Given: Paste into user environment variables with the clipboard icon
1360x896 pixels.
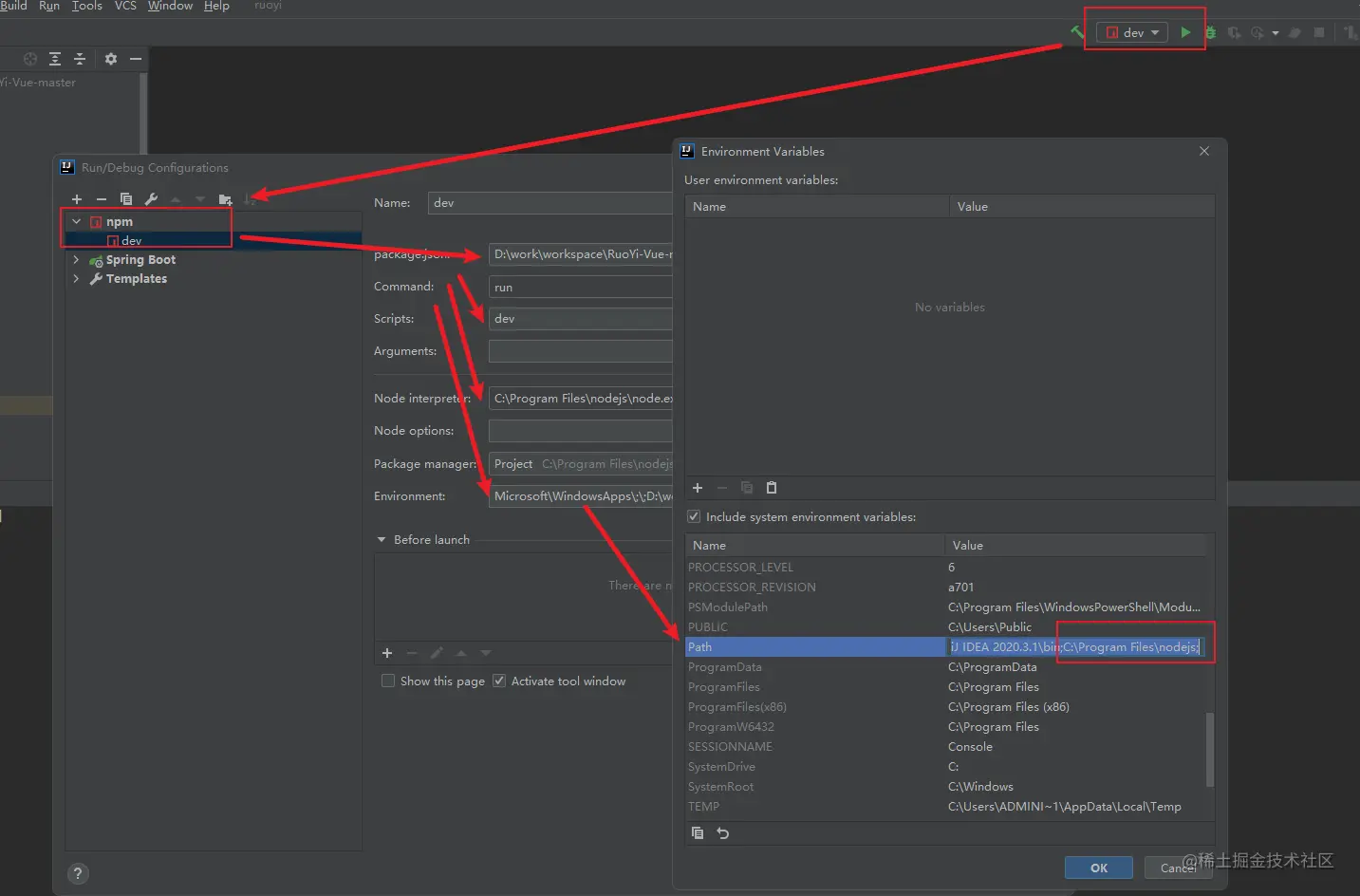Looking at the screenshot, I should tap(772, 488).
